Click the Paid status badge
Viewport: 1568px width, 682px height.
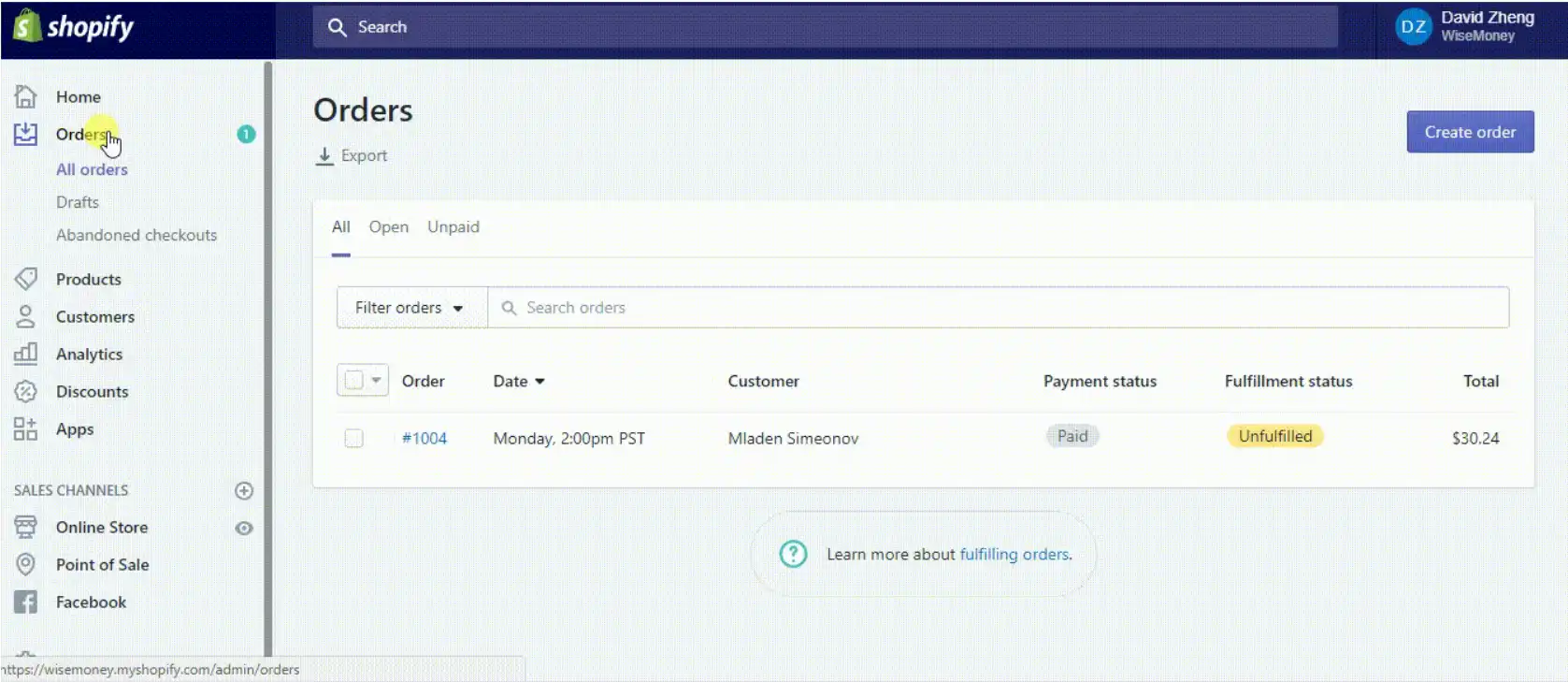(x=1072, y=436)
